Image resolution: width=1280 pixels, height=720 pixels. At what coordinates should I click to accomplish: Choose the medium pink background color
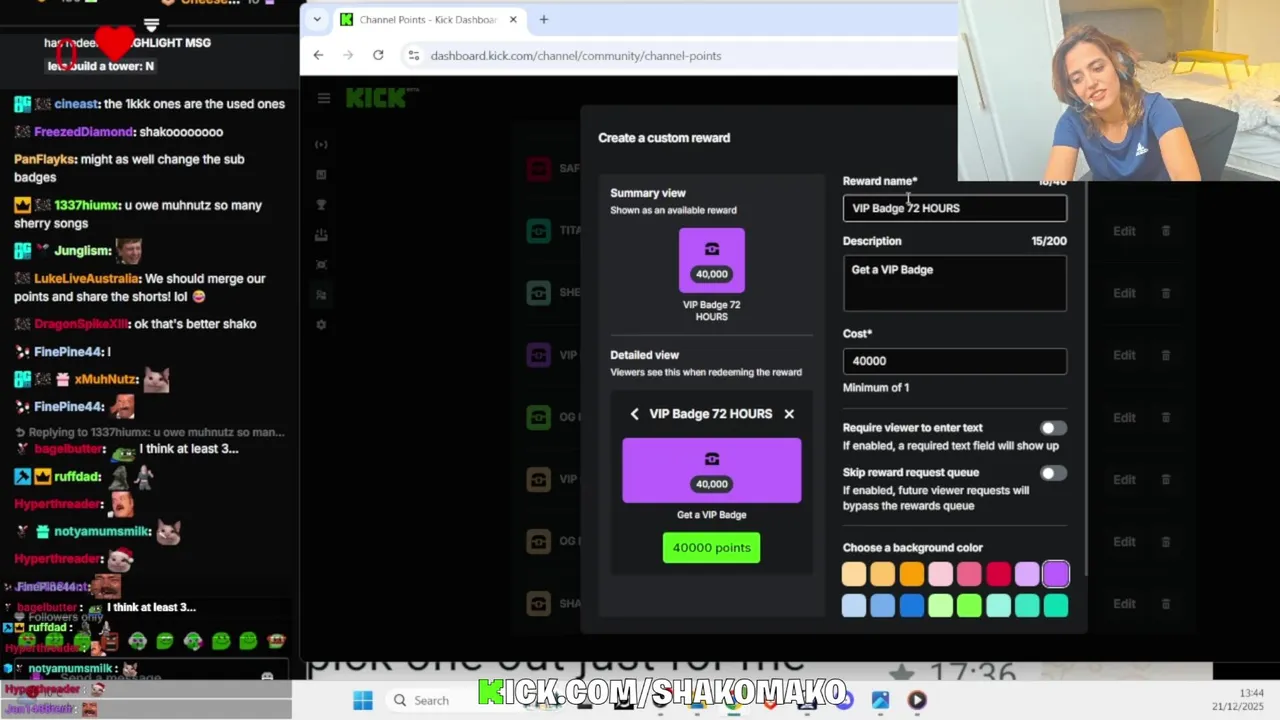point(969,574)
